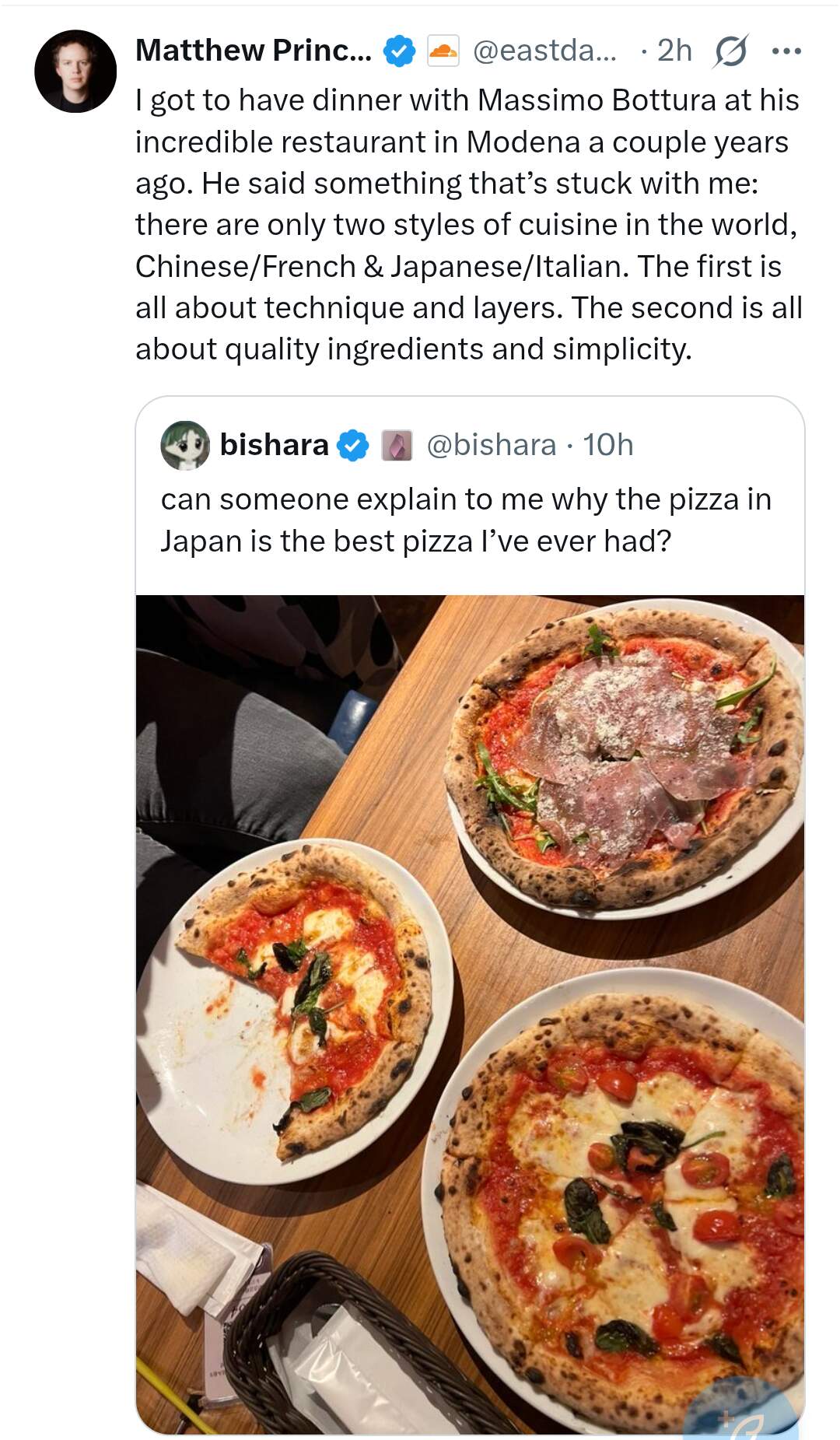
Task: Open the quoted tweet about pizza in Japan
Action: [x=465, y=520]
